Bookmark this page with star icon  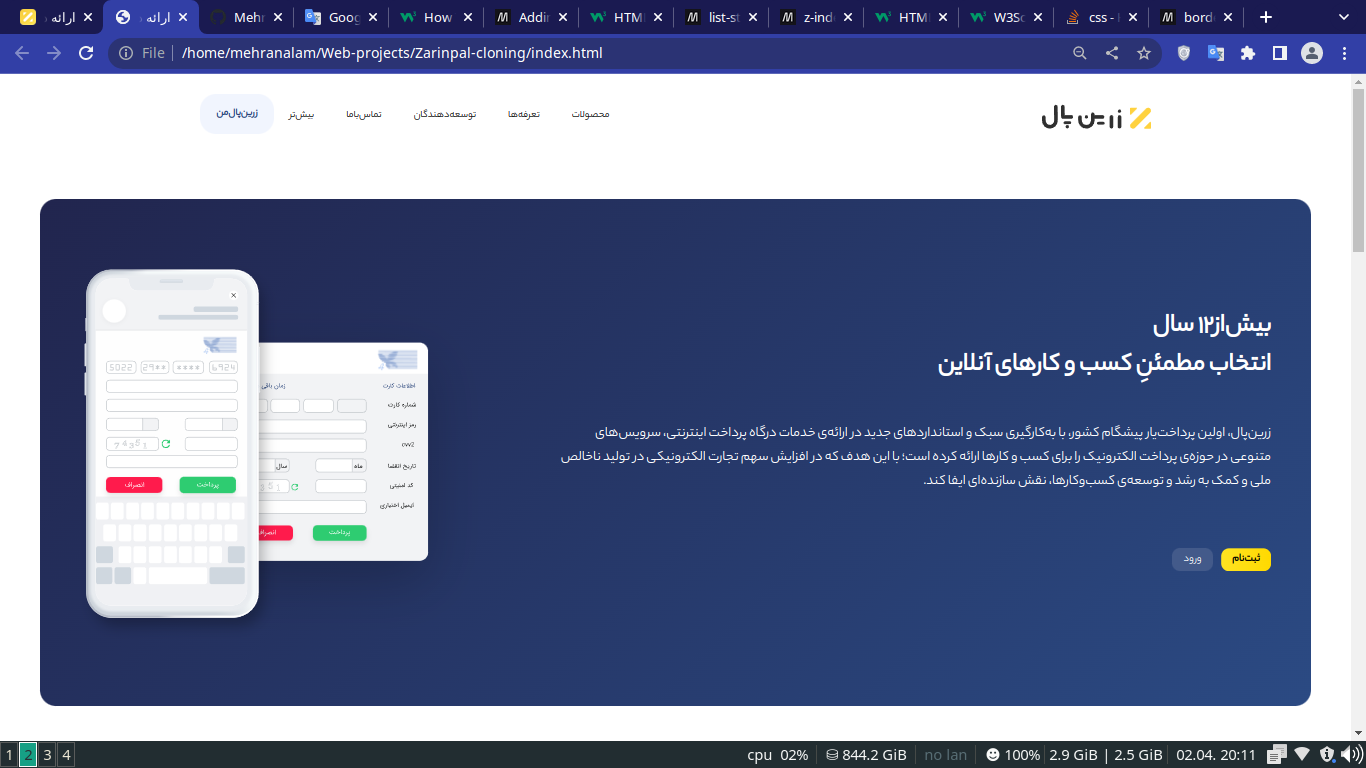[1144, 53]
